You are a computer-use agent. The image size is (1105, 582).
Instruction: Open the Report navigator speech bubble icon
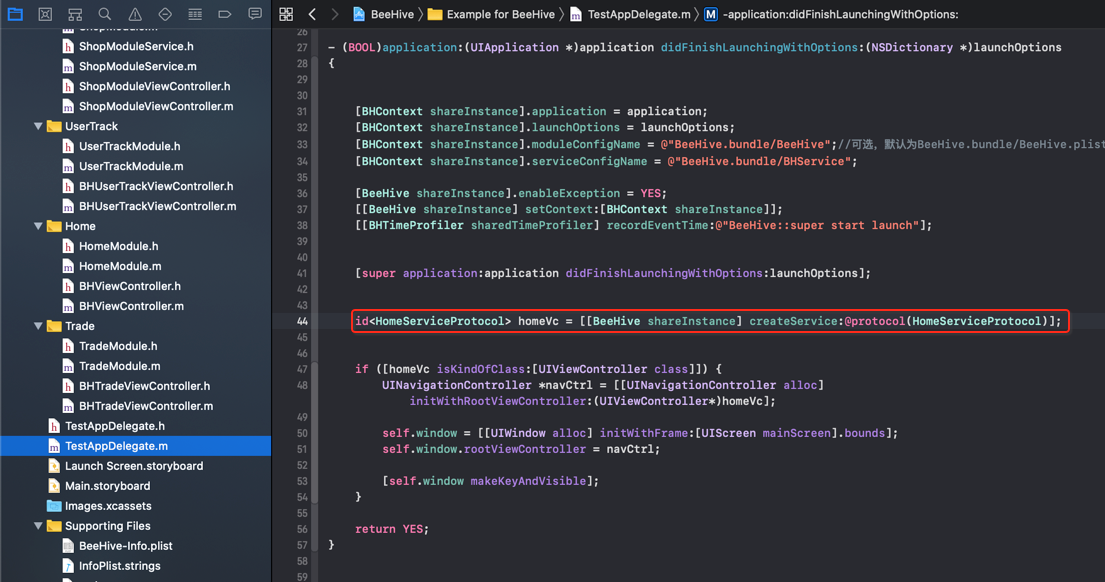coord(255,14)
